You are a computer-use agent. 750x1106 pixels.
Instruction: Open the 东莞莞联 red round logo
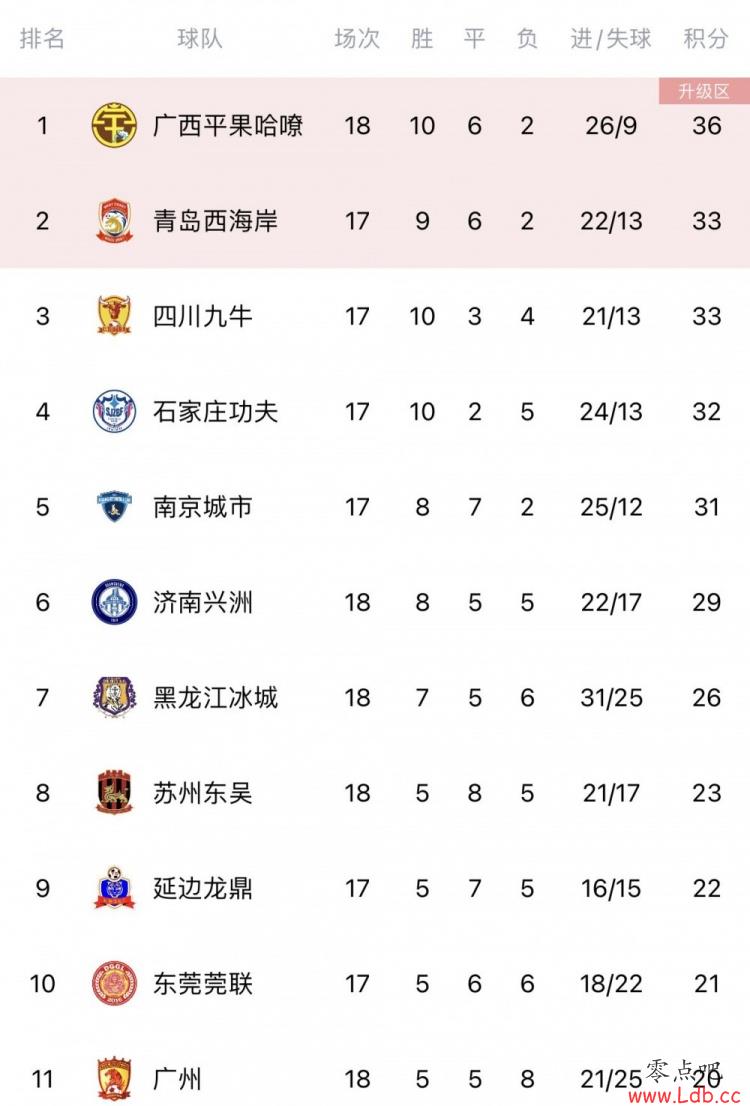pyautogui.click(x=114, y=983)
